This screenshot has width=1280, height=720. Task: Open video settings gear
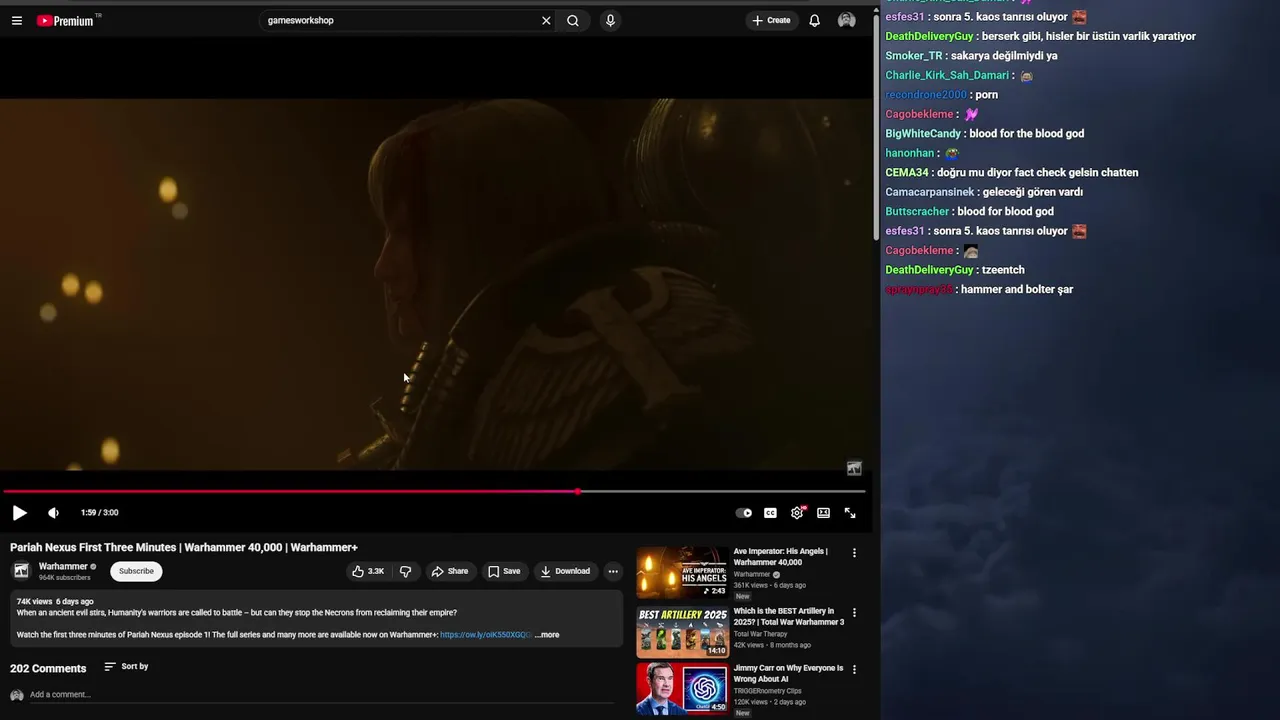coord(797,513)
